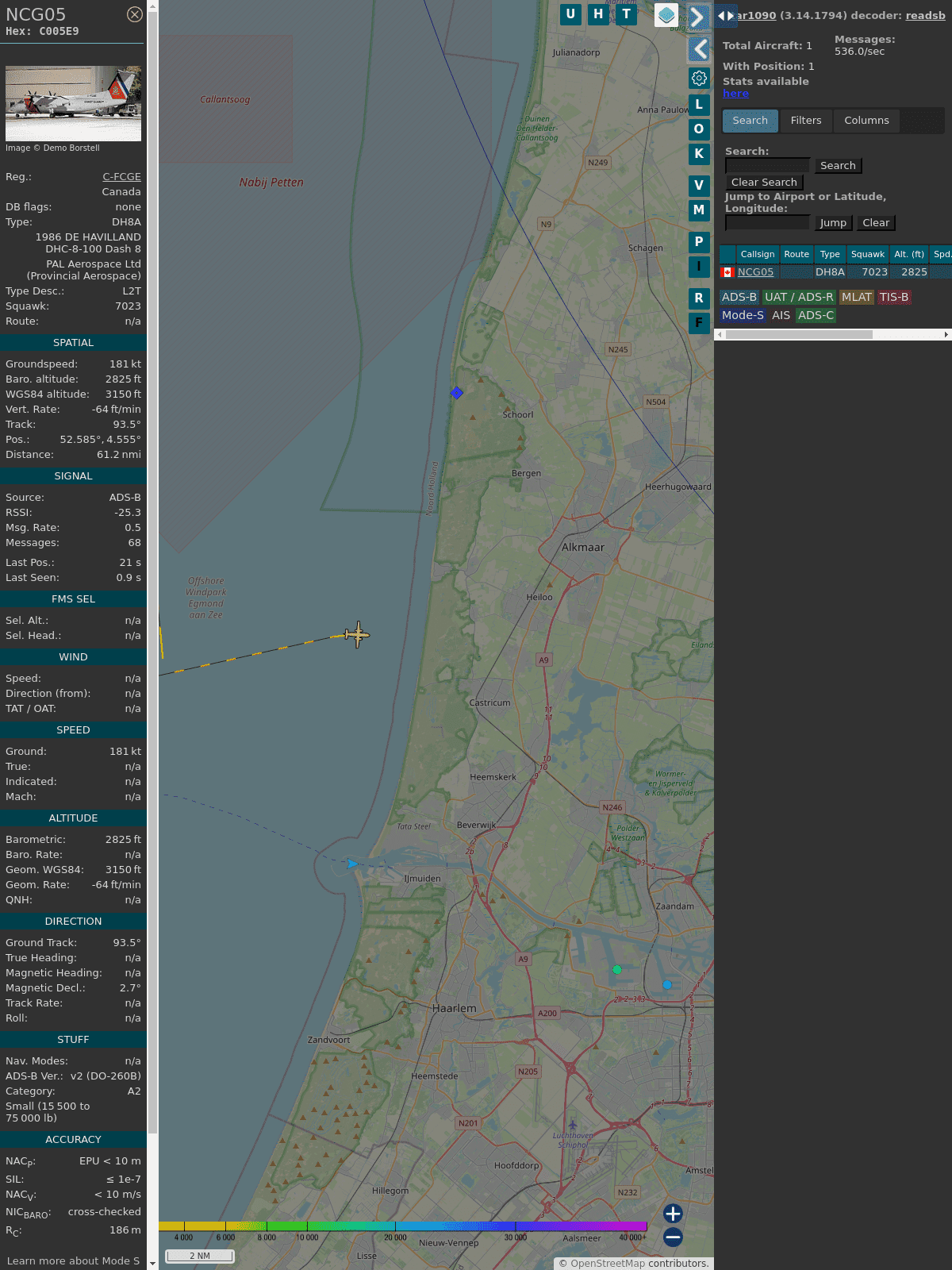Open the C-FCGE registration link
The height and width of the screenshot is (1270, 952).
coord(121,177)
